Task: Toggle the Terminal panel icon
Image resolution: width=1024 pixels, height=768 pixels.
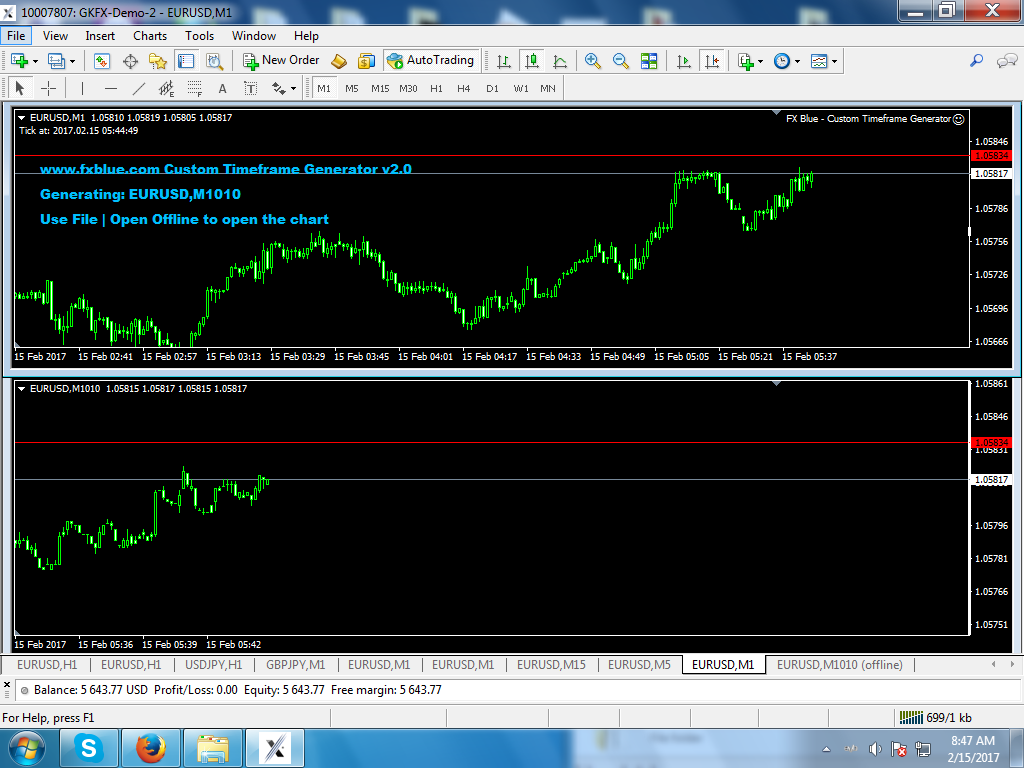Action: click(186, 61)
